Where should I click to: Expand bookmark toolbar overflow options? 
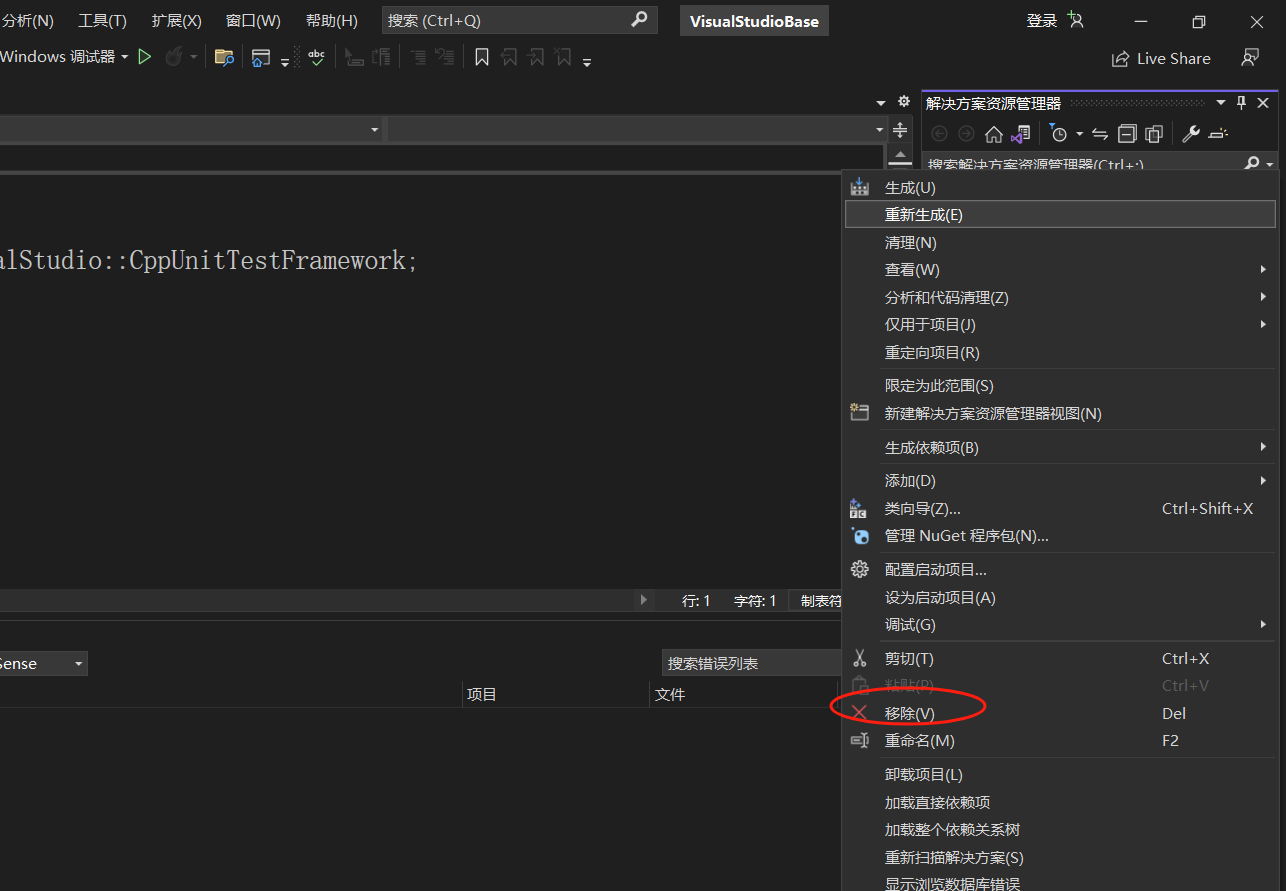[x=587, y=61]
